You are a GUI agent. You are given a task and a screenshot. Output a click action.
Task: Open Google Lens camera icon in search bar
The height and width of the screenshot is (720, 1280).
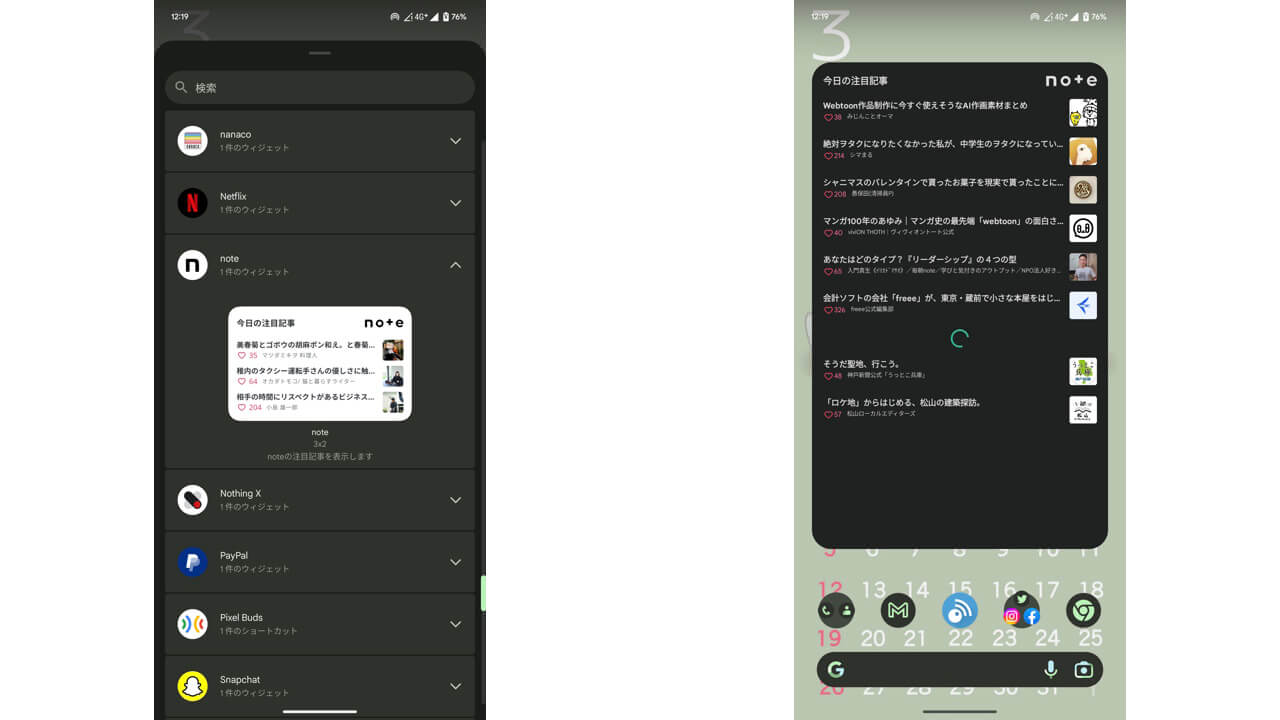pos(1083,669)
